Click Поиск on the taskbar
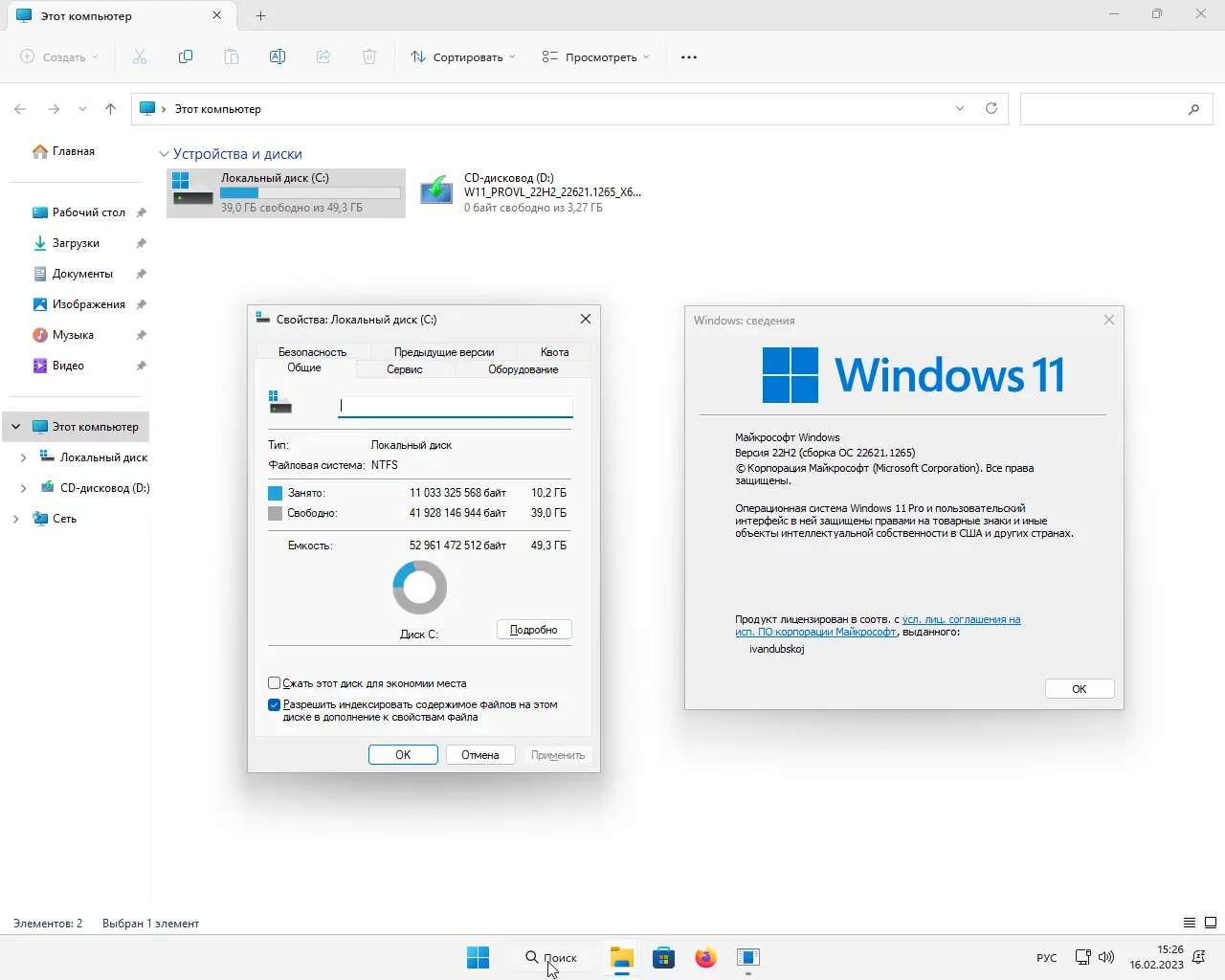The height and width of the screenshot is (980, 1225). [x=551, y=957]
